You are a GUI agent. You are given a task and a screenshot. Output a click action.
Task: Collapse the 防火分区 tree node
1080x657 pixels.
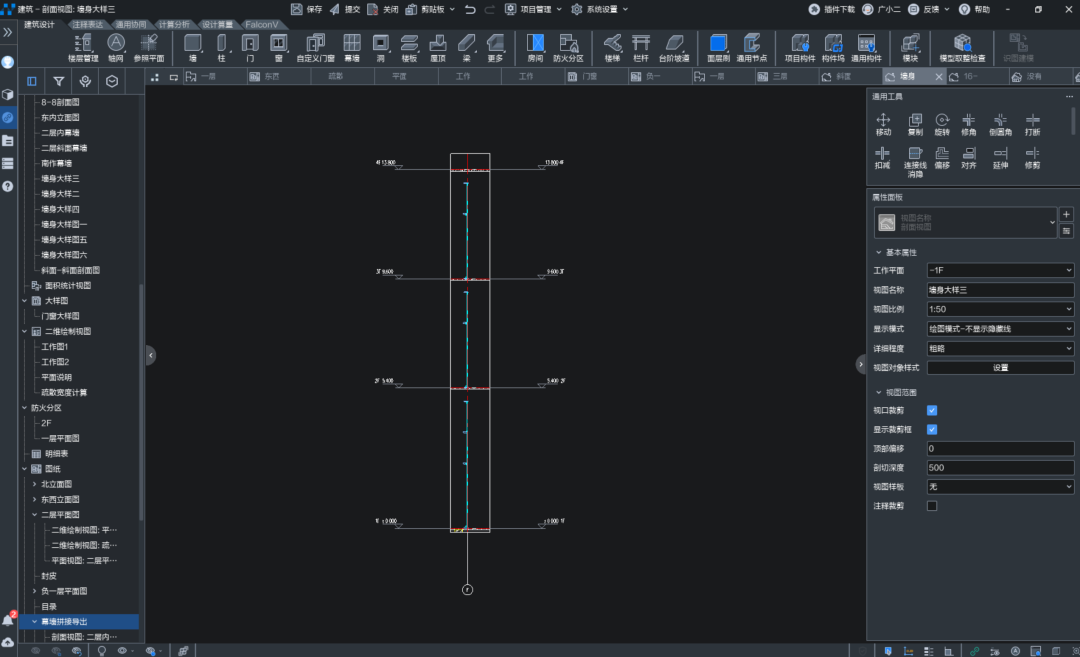click(x=24, y=408)
